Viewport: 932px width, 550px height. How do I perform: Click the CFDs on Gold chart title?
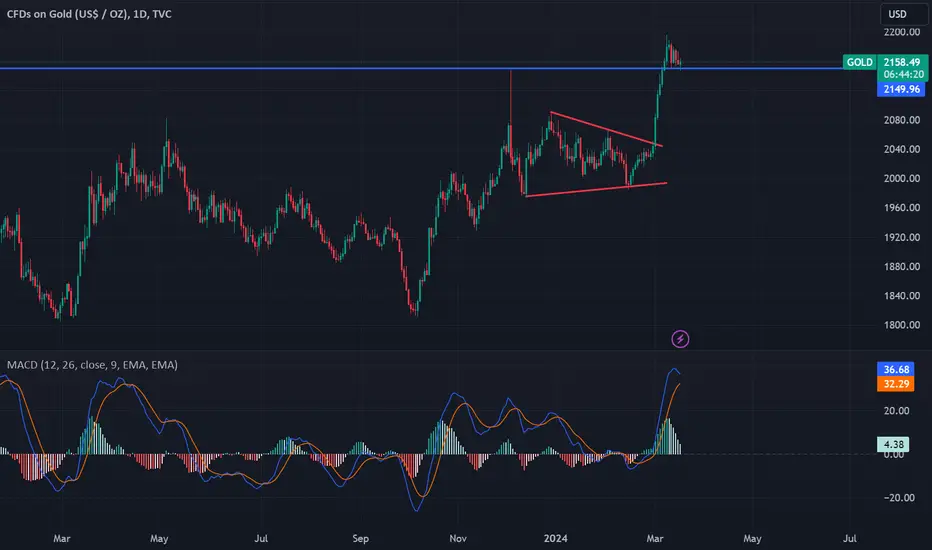coord(89,14)
